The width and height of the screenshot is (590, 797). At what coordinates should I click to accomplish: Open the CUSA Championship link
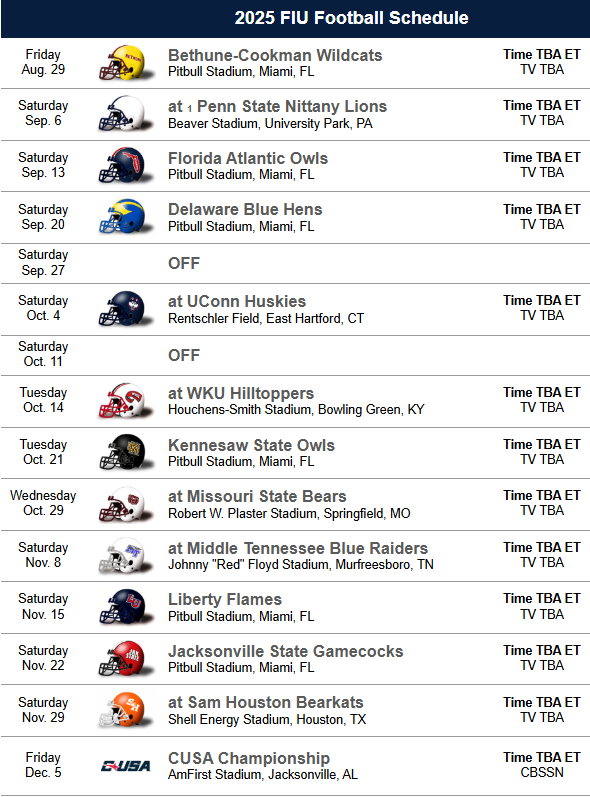click(x=249, y=758)
